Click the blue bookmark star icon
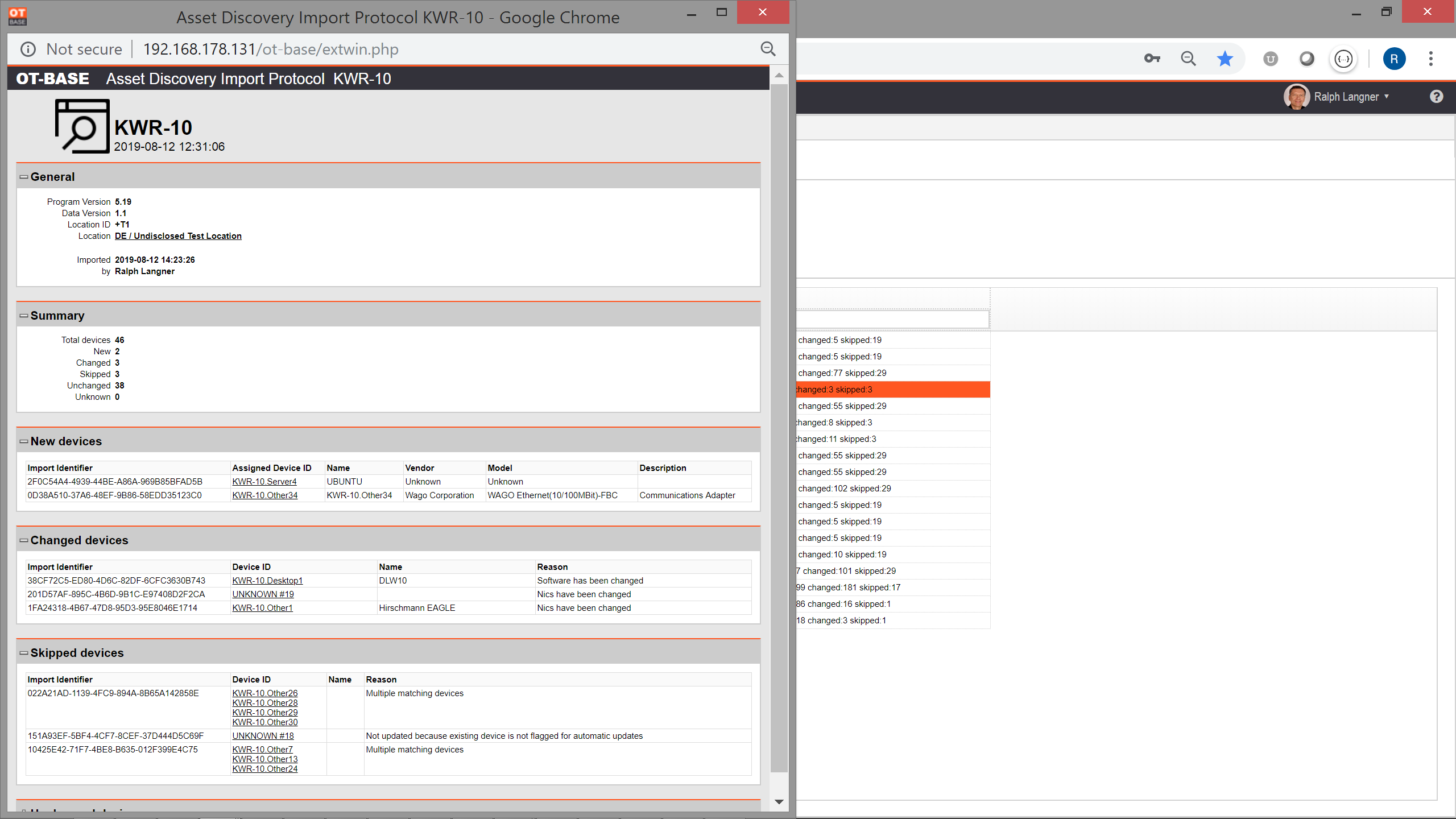The width and height of the screenshot is (1456, 819). click(x=1225, y=59)
